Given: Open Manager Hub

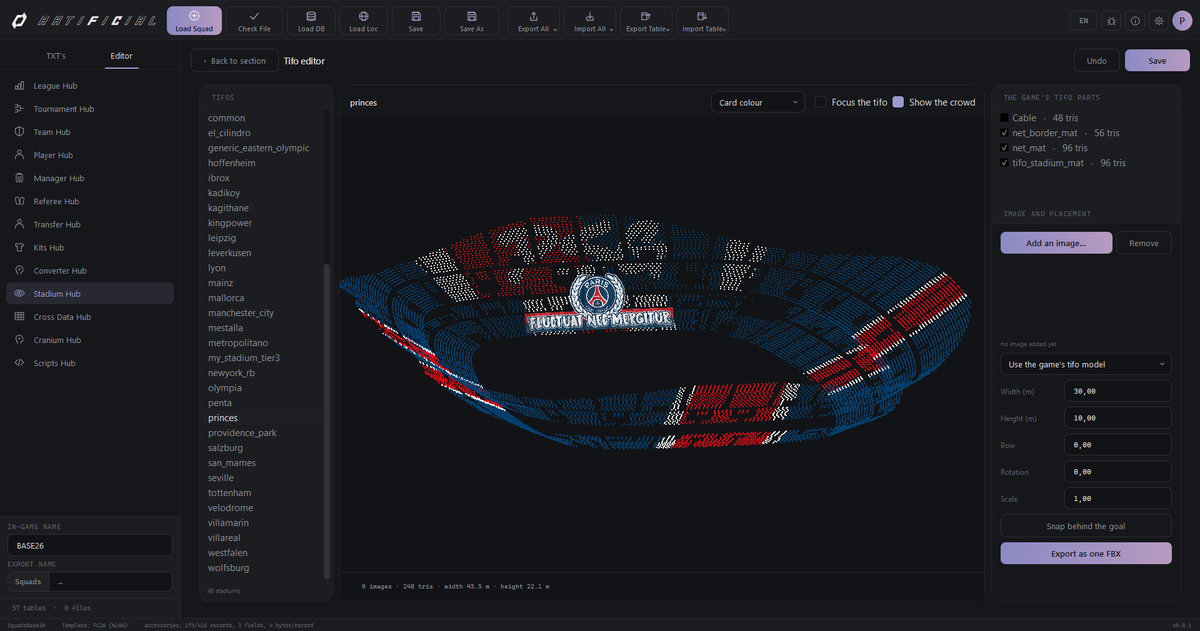Looking at the screenshot, I should pyautogui.click(x=90, y=178).
